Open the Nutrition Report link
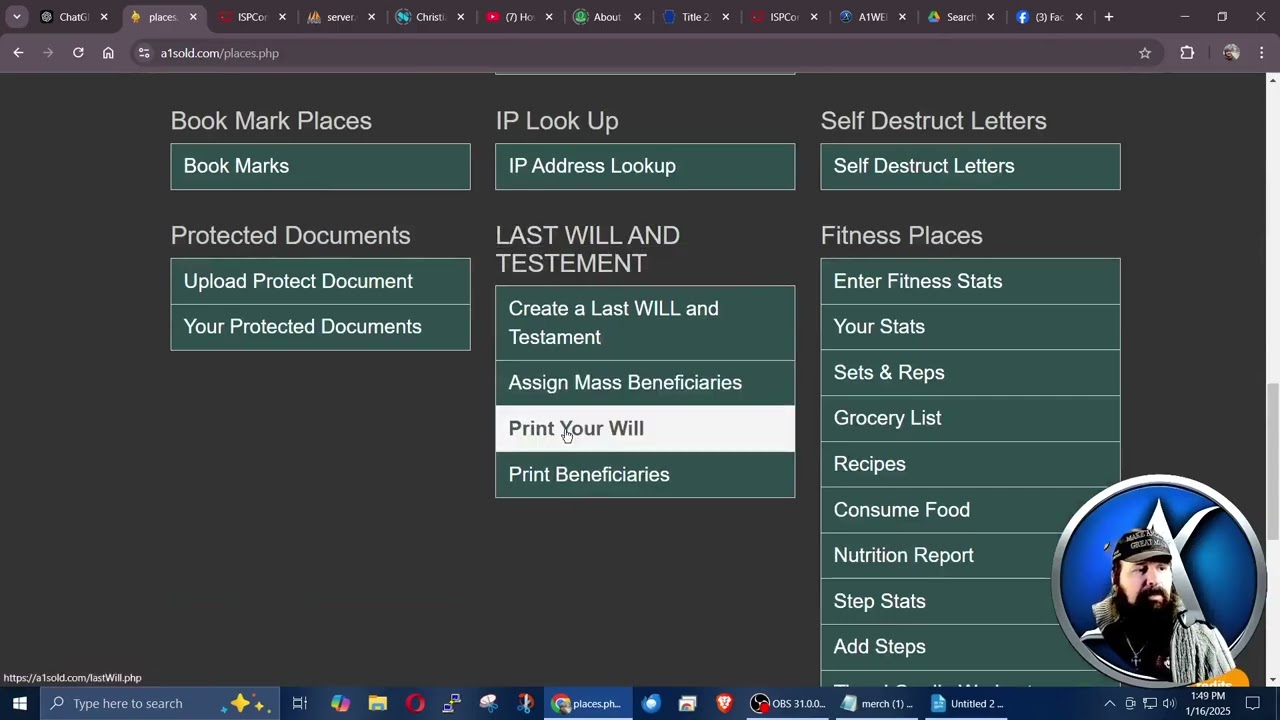The width and height of the screenshot is (1280, 720). pos(970,555)
